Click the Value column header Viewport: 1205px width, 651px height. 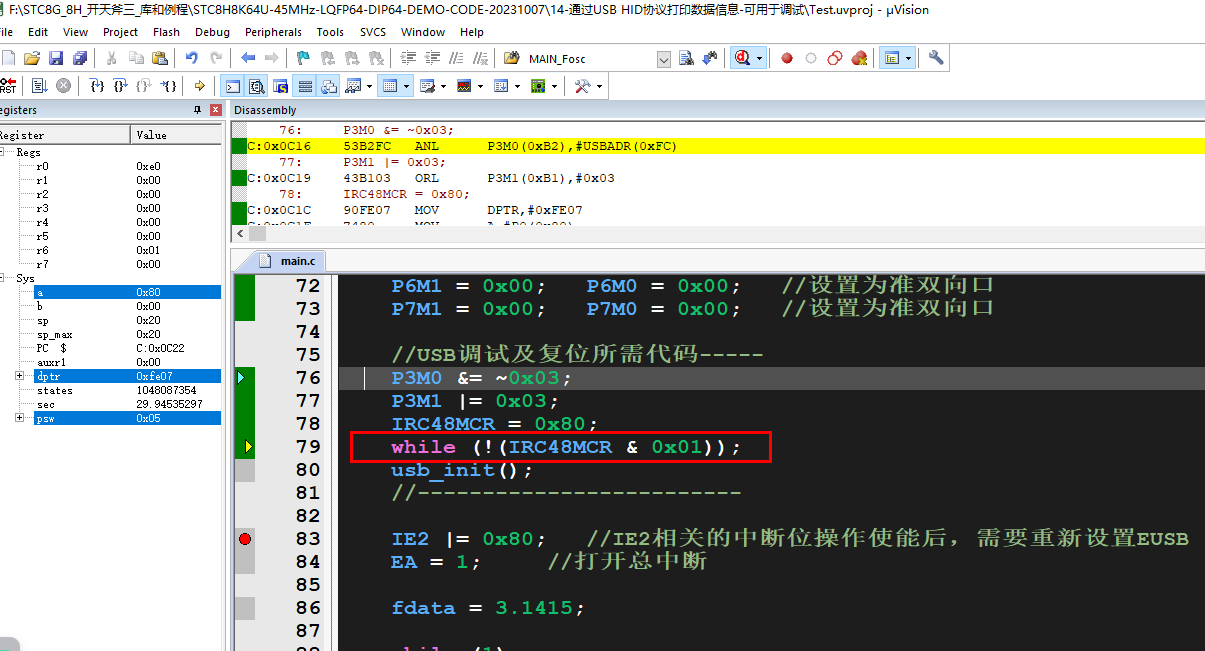point(176,135)
